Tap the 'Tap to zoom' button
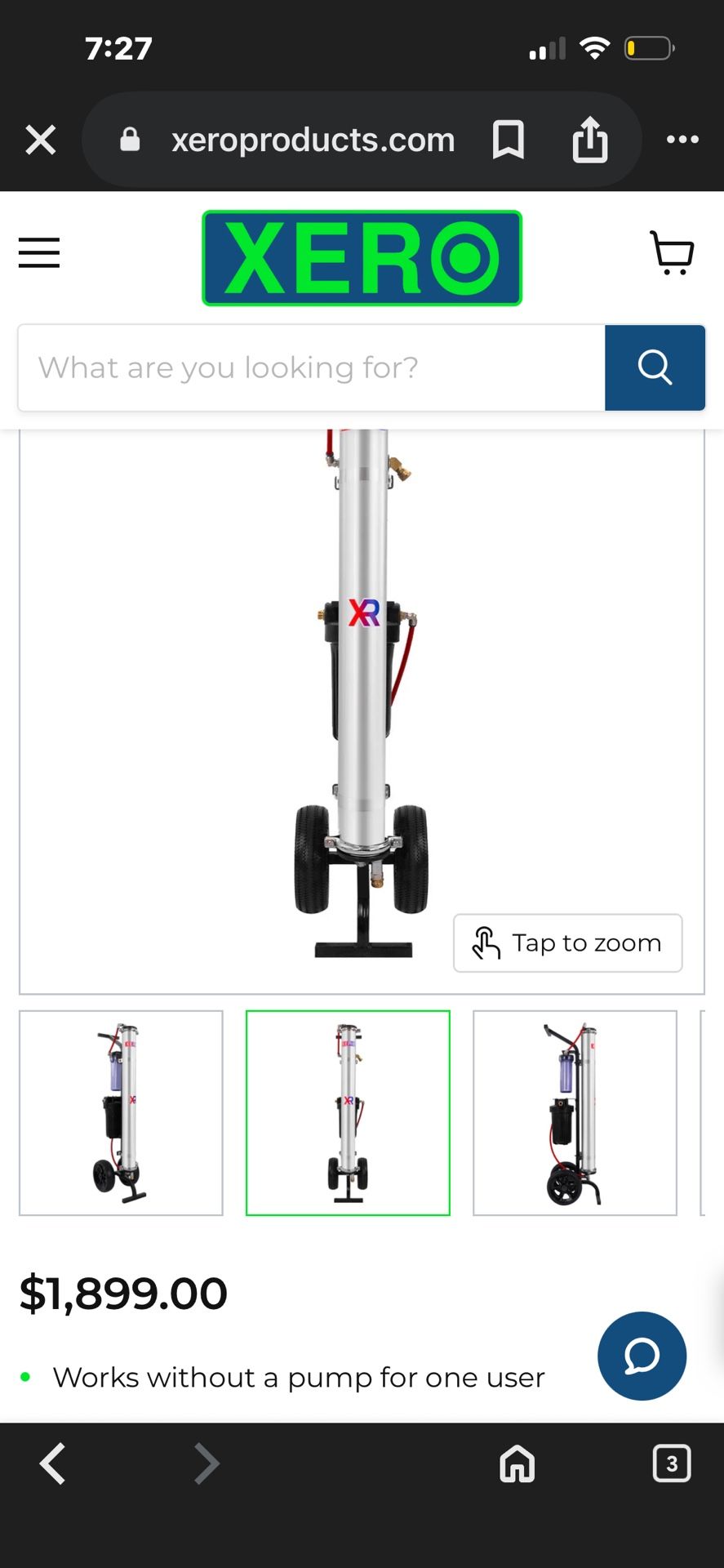724x1568 pixels. pos(568,943)
